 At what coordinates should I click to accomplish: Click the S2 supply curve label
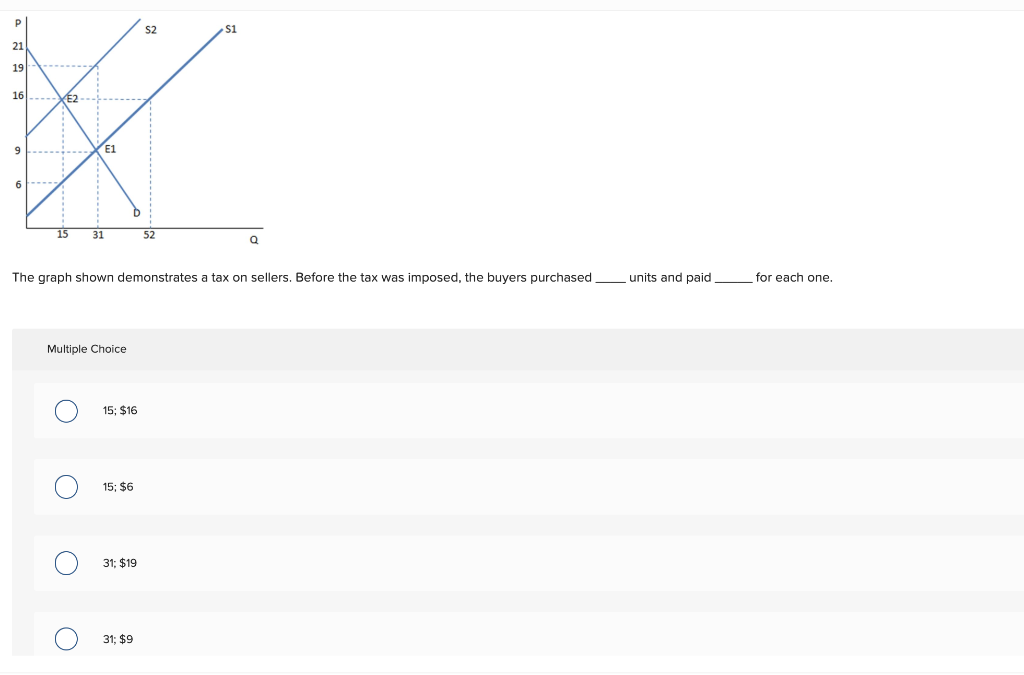coord(151,30)
